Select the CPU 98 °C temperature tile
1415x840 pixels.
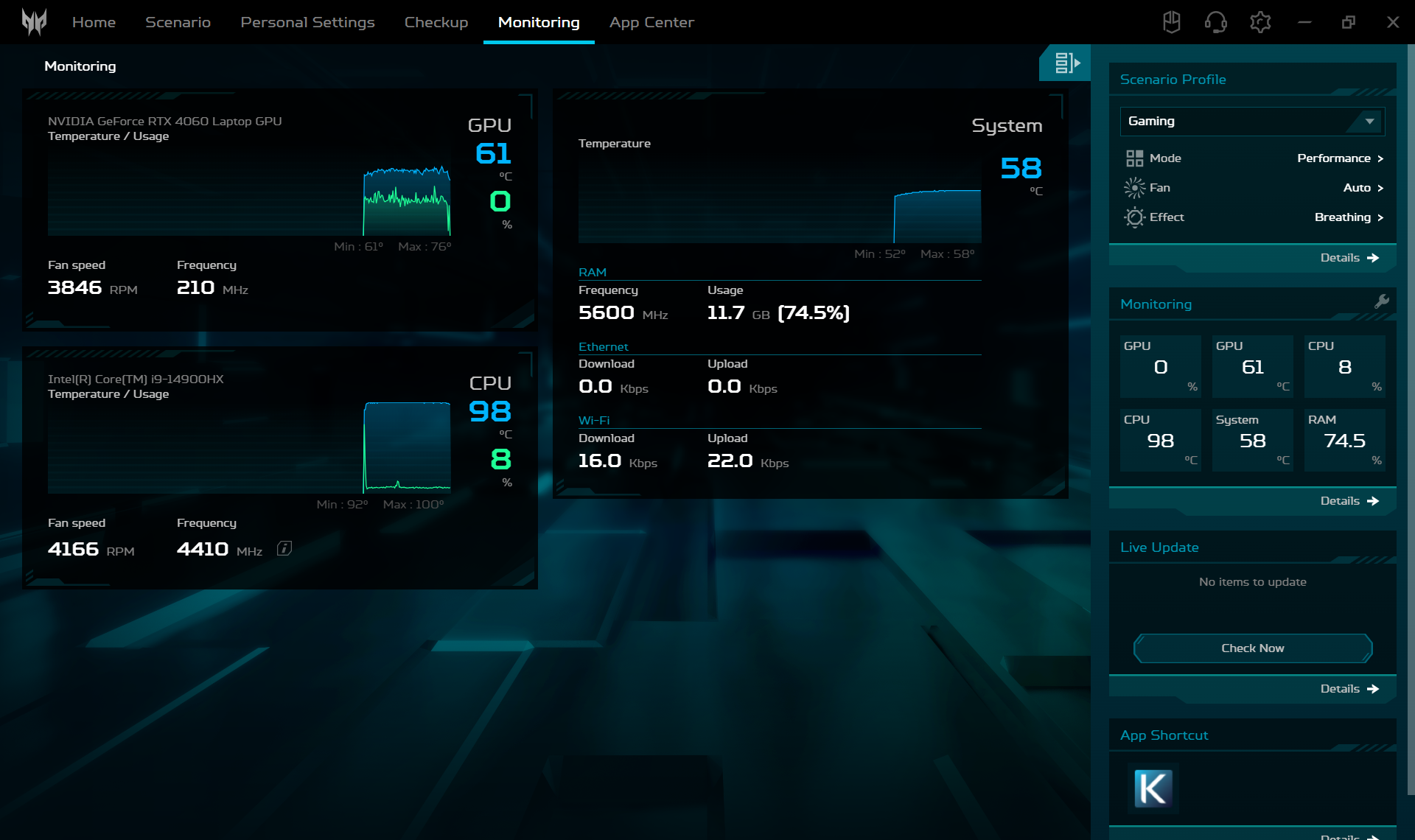pos(1160,440)
